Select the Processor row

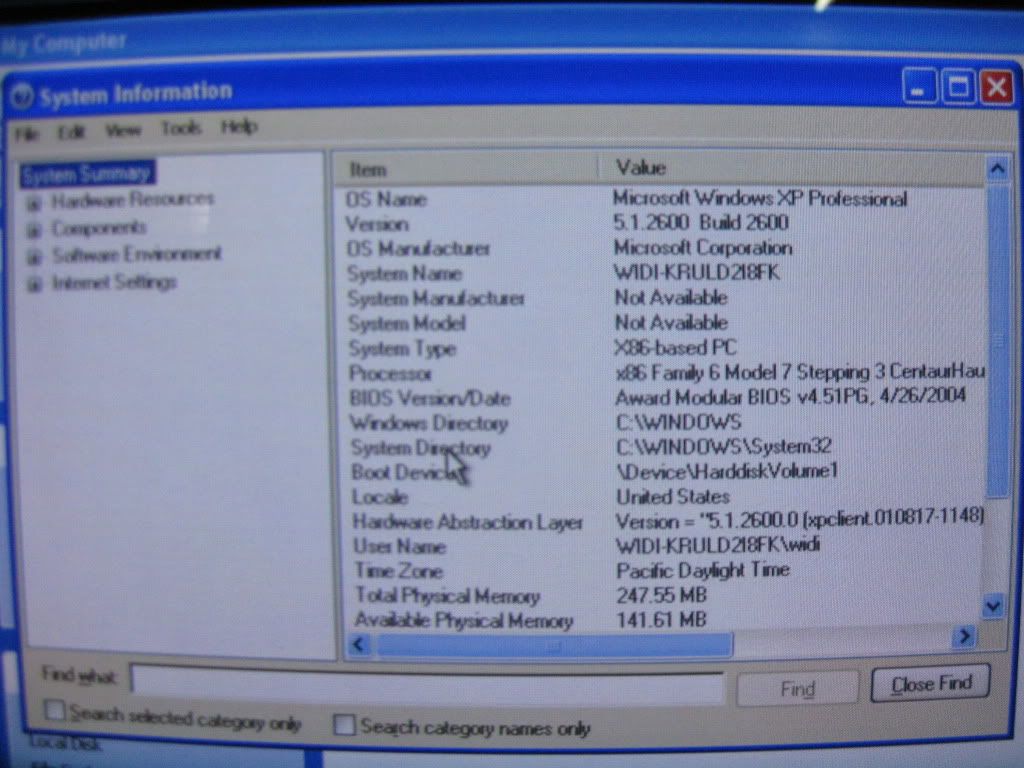(x=660, y=373)
